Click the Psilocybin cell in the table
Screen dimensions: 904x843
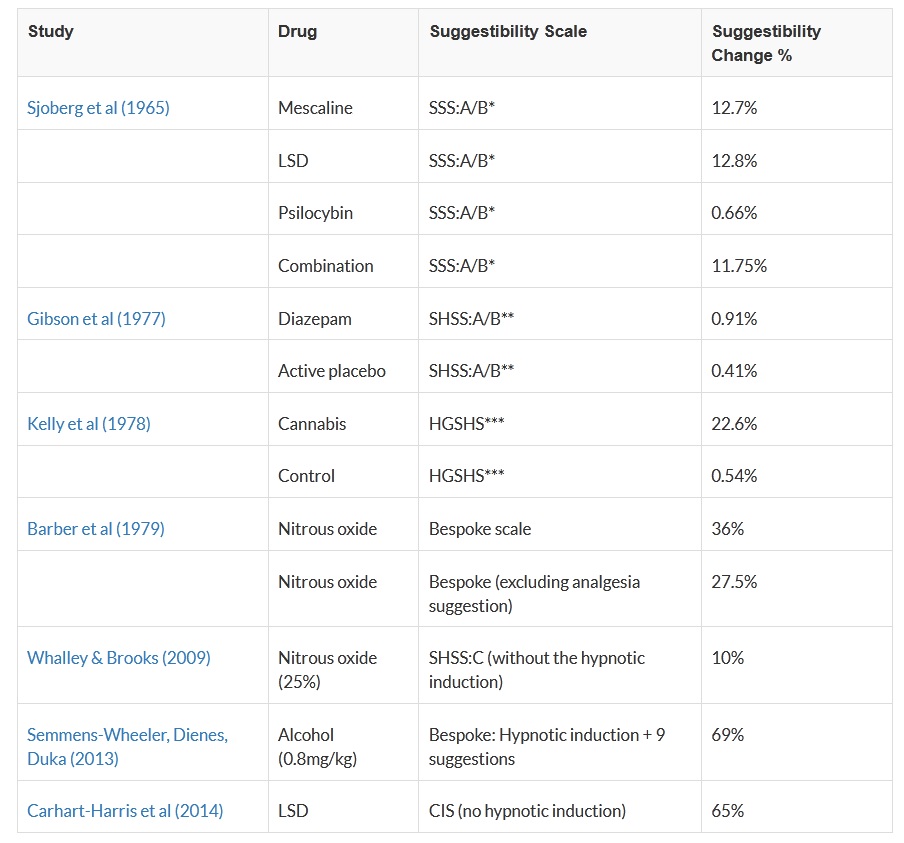tap(315, 213)
